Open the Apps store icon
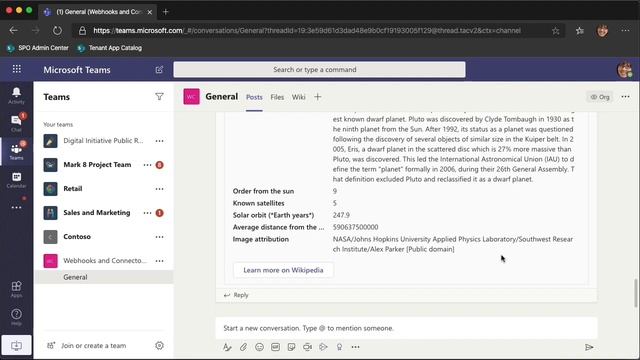 pos(16,289)
